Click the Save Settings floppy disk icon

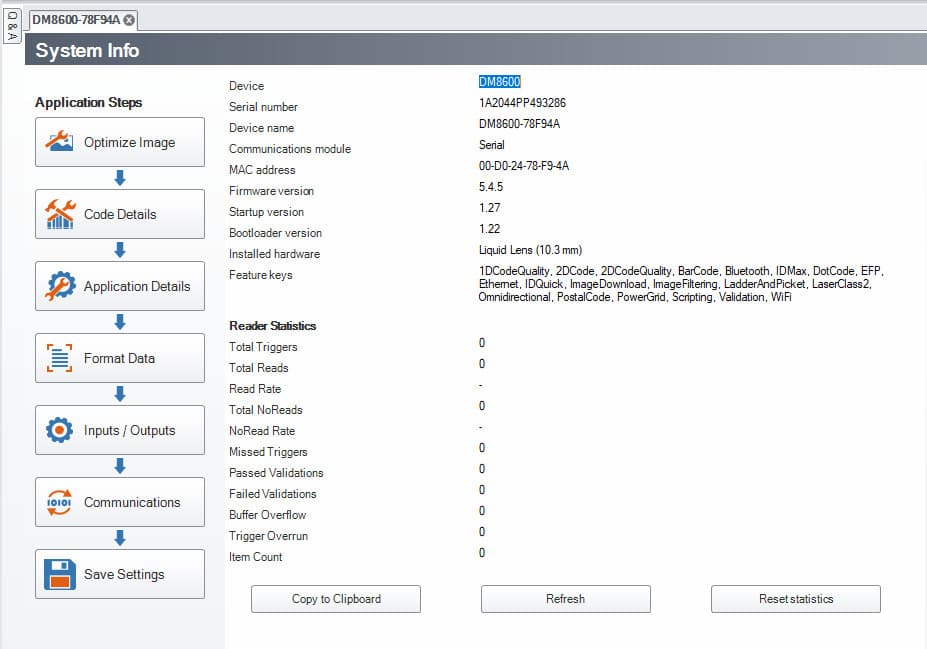pos(60,574)
